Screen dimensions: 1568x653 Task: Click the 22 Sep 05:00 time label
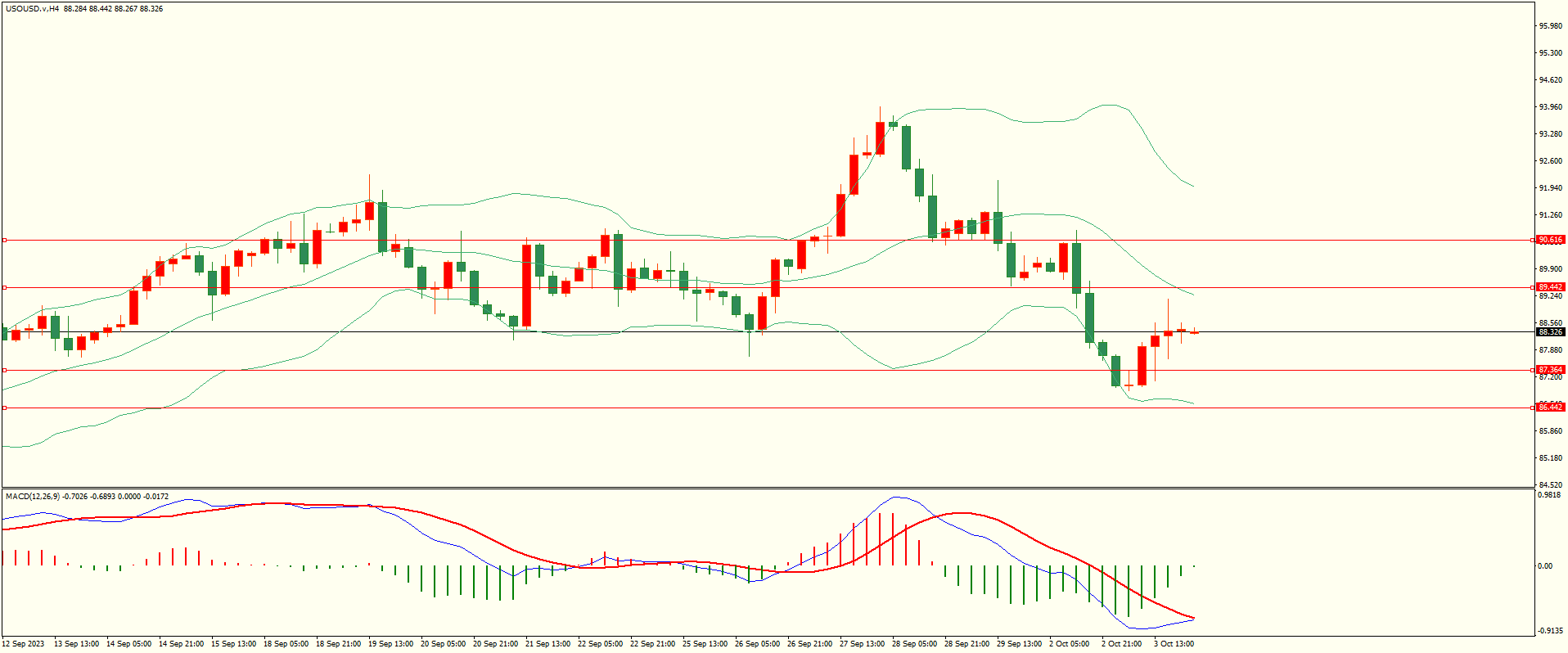(600, 644)
